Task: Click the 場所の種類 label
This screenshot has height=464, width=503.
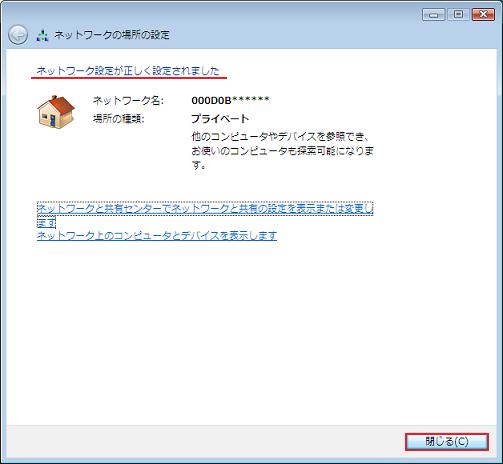Action: click(x=119, y=119)
